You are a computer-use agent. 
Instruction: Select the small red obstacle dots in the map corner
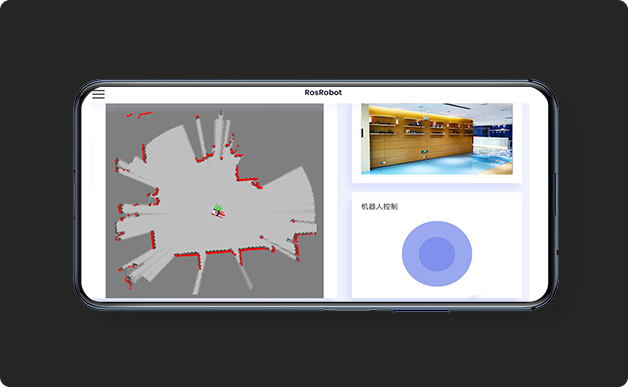pyautogui.click(x=139, y=115)
